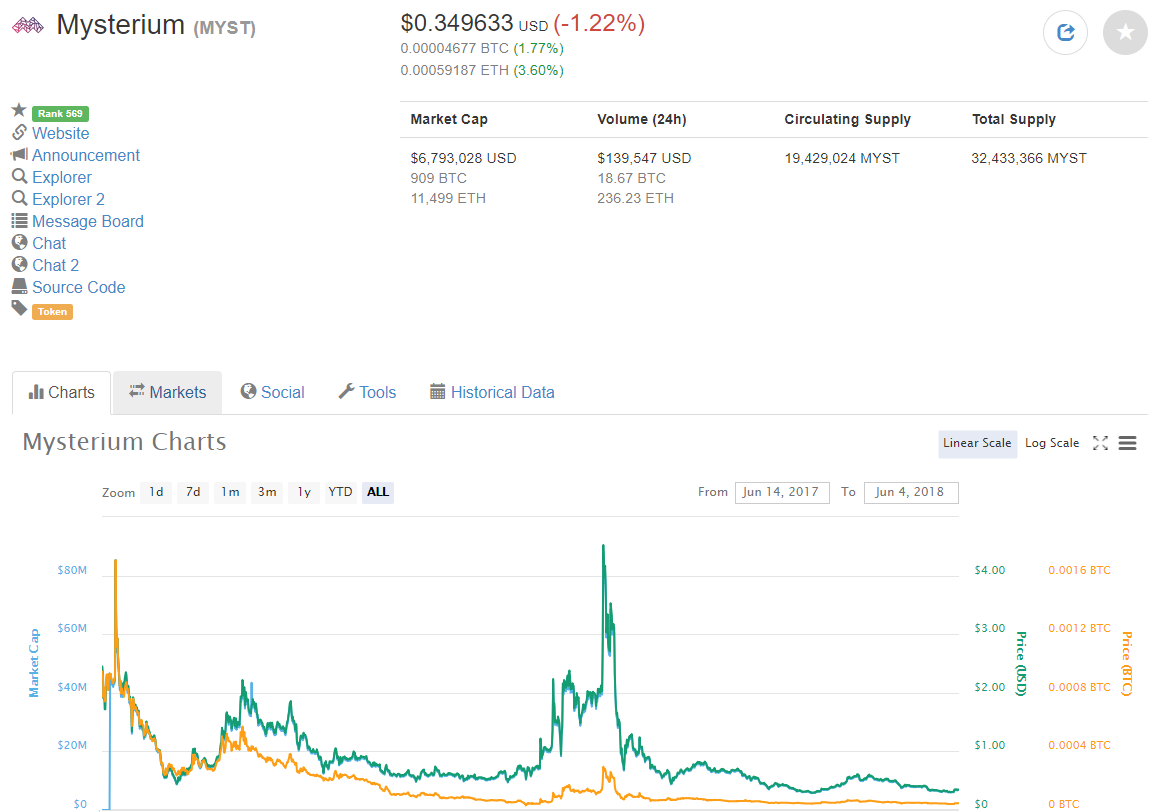Click the tag icon beside Token badge
The width and height of the screenshot is (1166, 812).
19,309
